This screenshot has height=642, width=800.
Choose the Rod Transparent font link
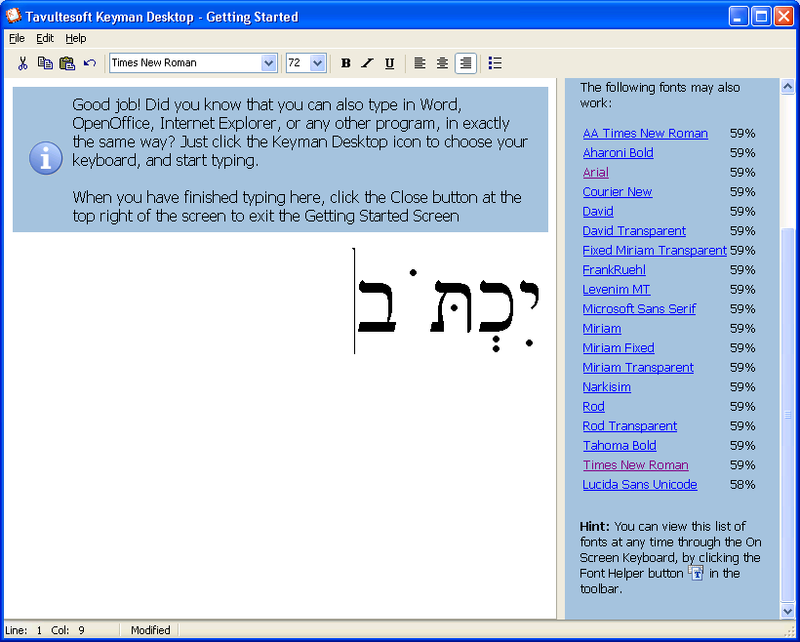630,426
